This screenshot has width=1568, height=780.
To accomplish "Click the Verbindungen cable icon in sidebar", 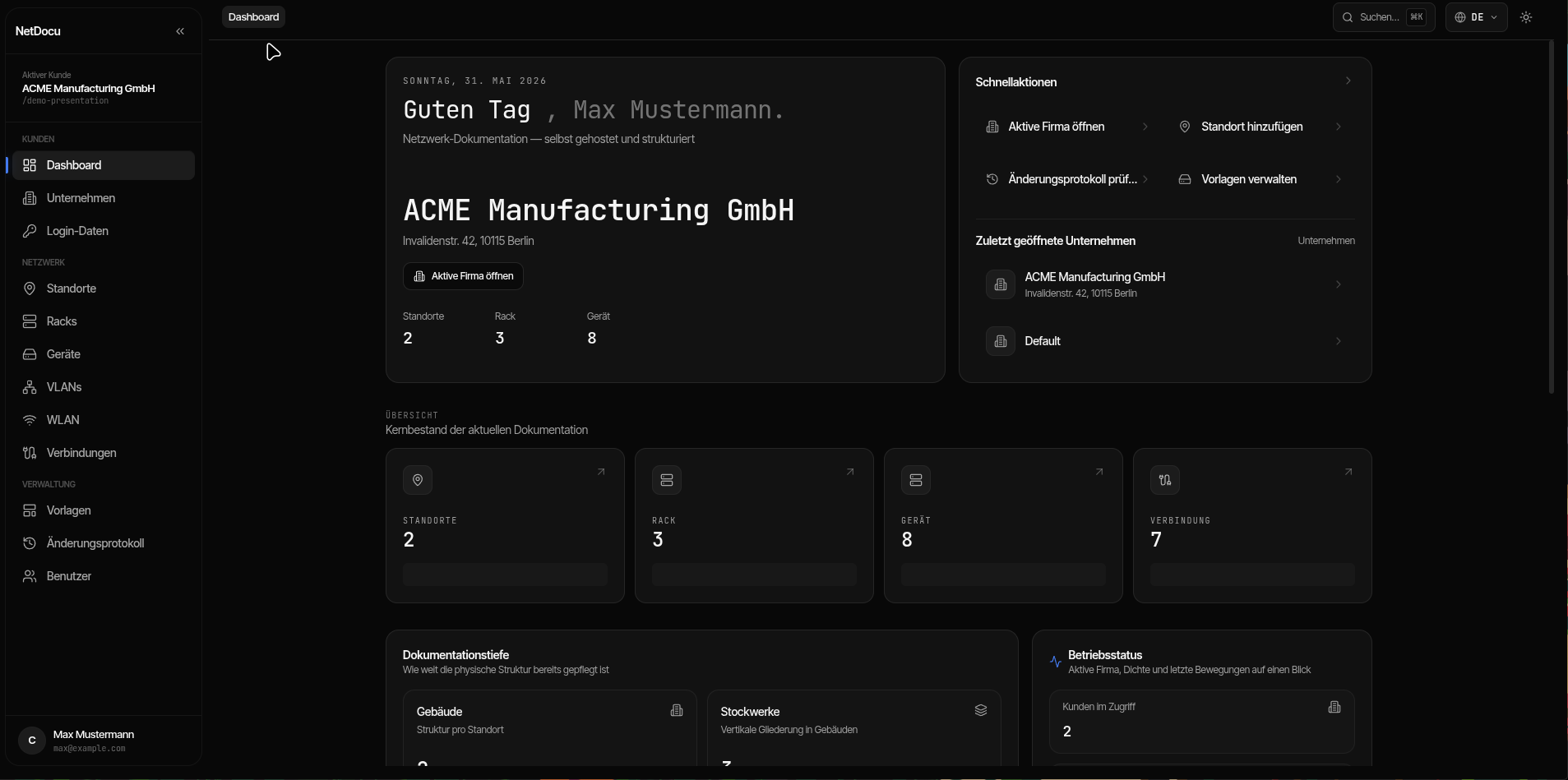I will click(30, 453).
